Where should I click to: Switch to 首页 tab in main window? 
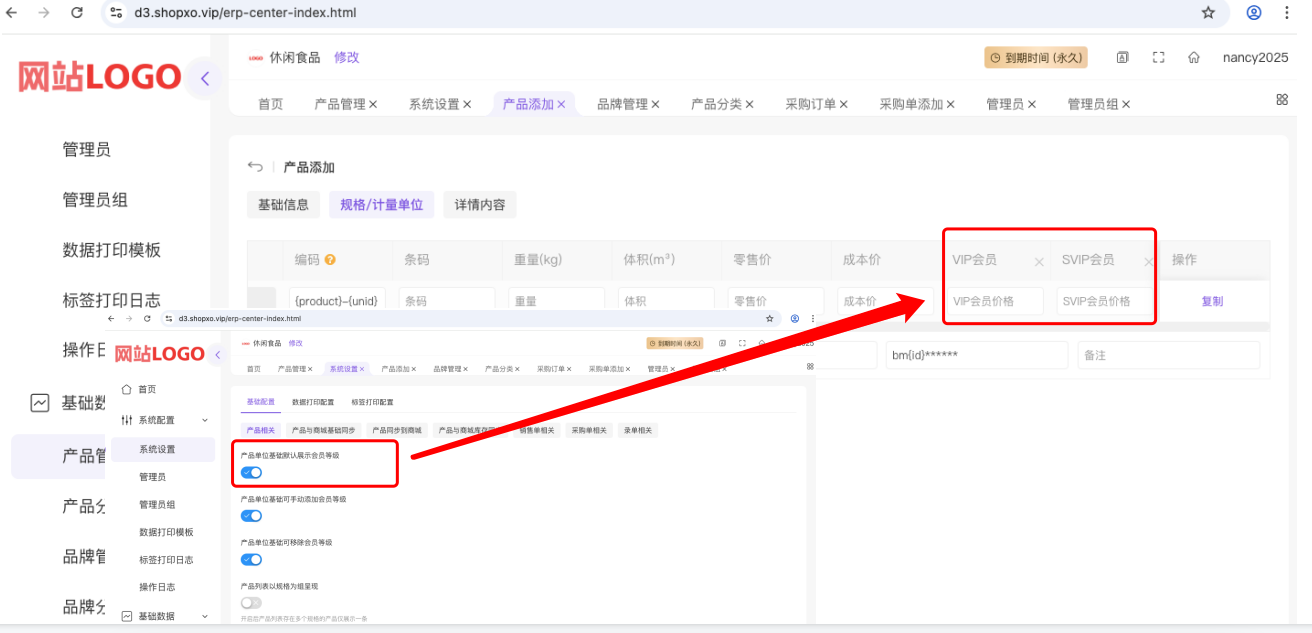[270, 104]
